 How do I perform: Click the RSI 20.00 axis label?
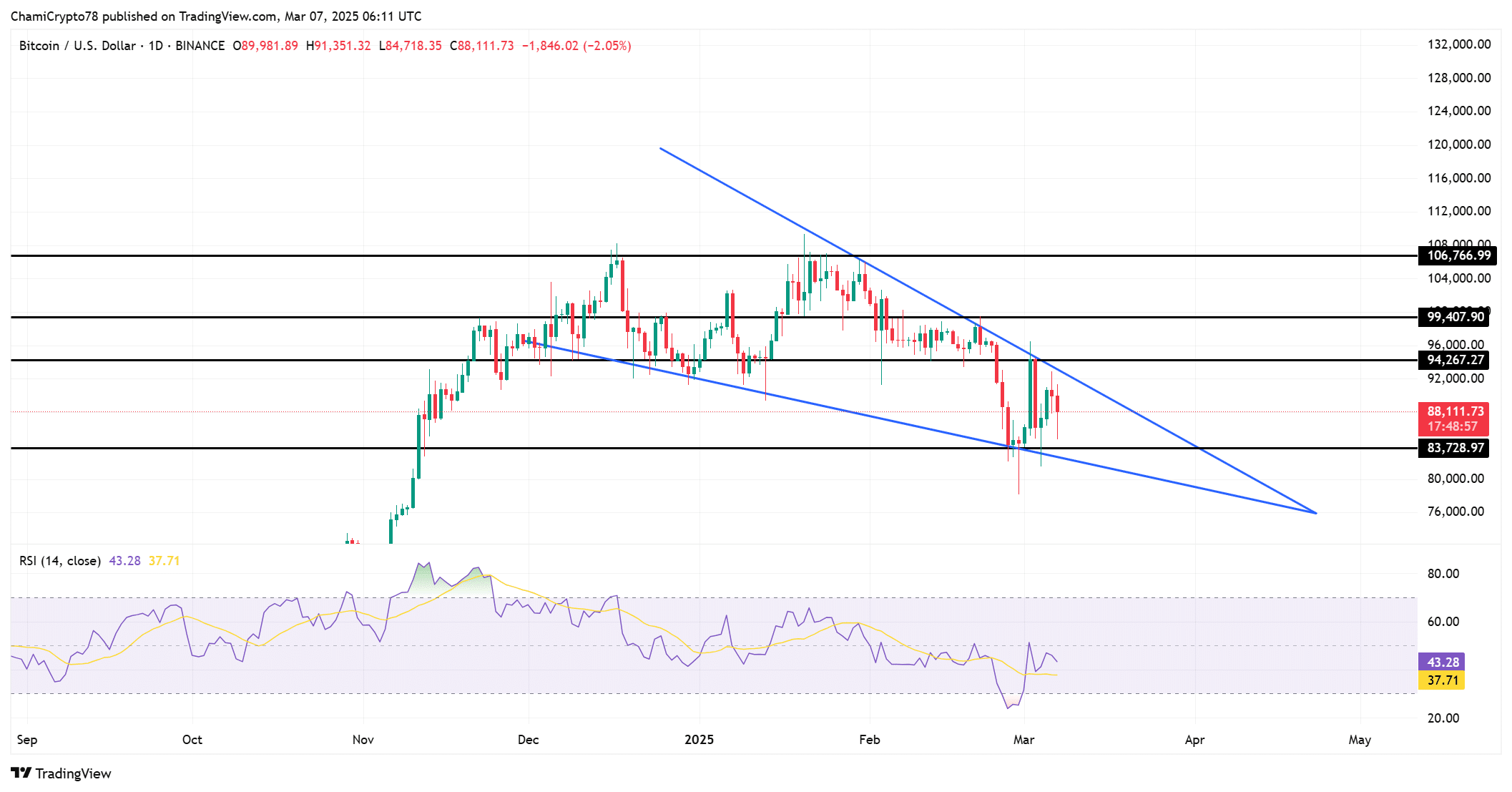[1443, 718]
